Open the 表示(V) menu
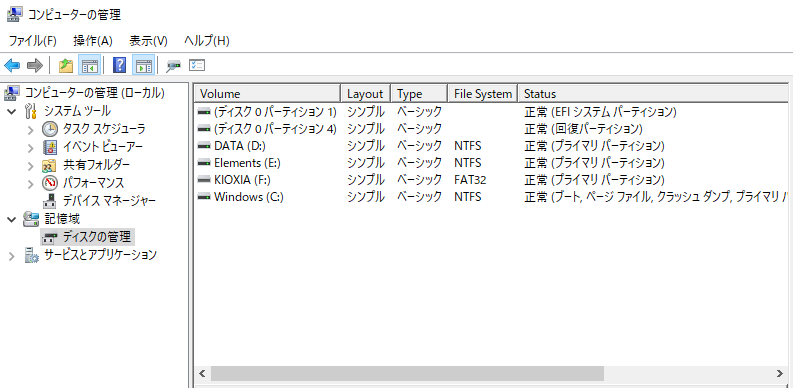793x388 pixels. 148,41
